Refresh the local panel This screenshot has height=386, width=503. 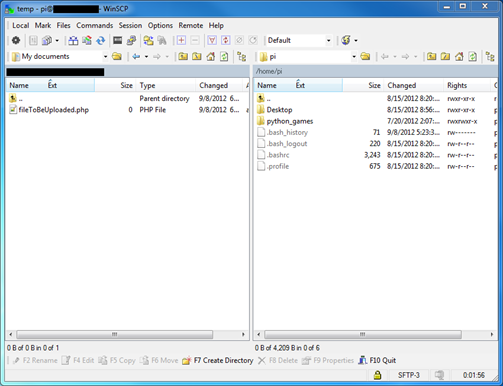click(224, 56)
